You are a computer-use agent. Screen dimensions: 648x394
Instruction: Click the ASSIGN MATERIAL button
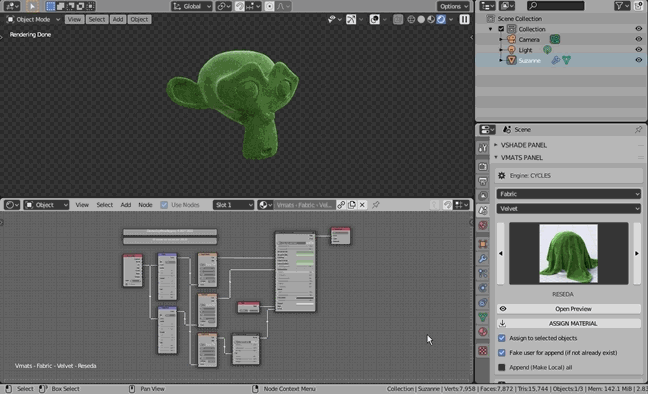tap(569, 323)
